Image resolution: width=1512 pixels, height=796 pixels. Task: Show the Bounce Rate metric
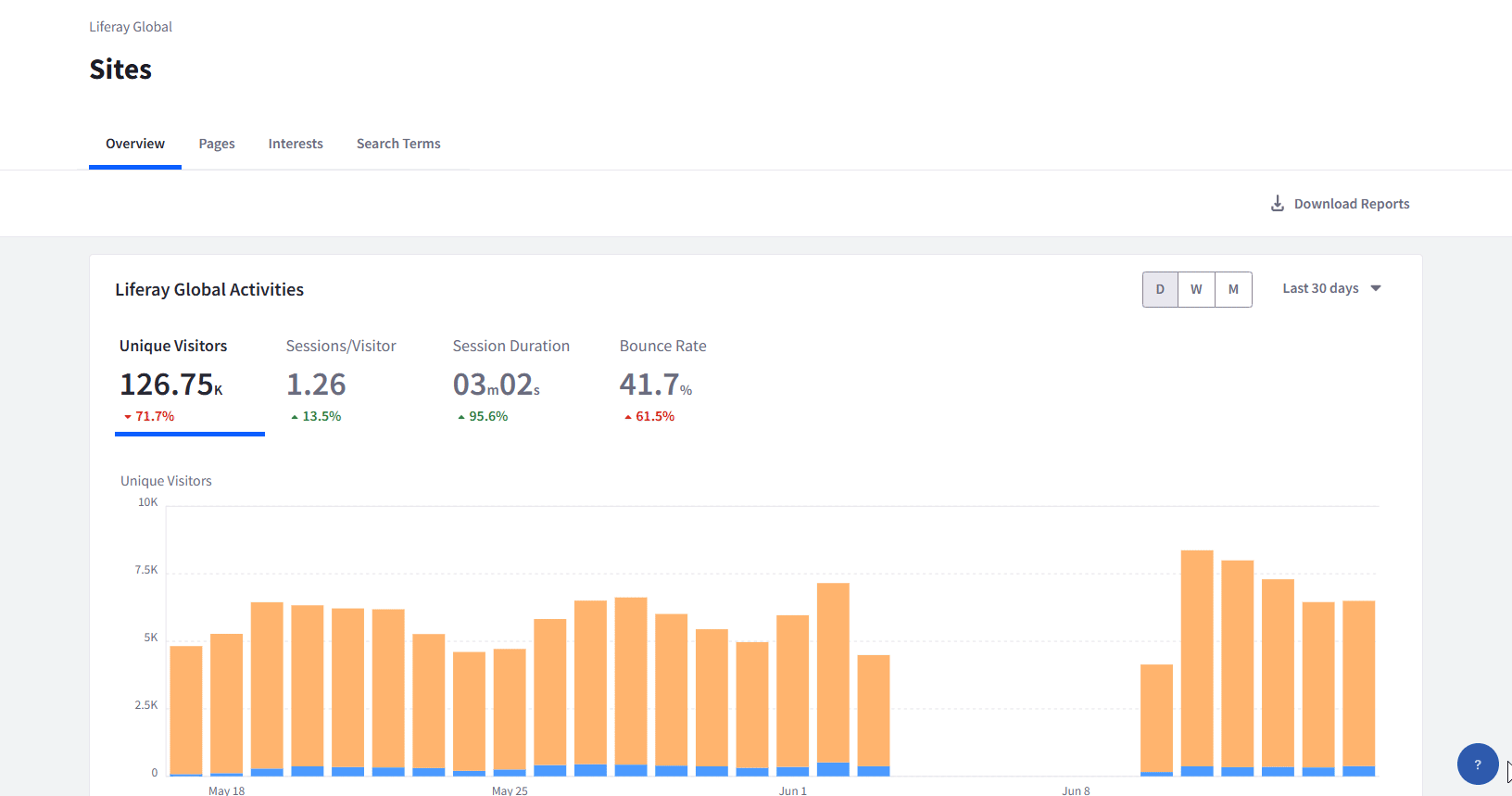(x=663, y=382)
